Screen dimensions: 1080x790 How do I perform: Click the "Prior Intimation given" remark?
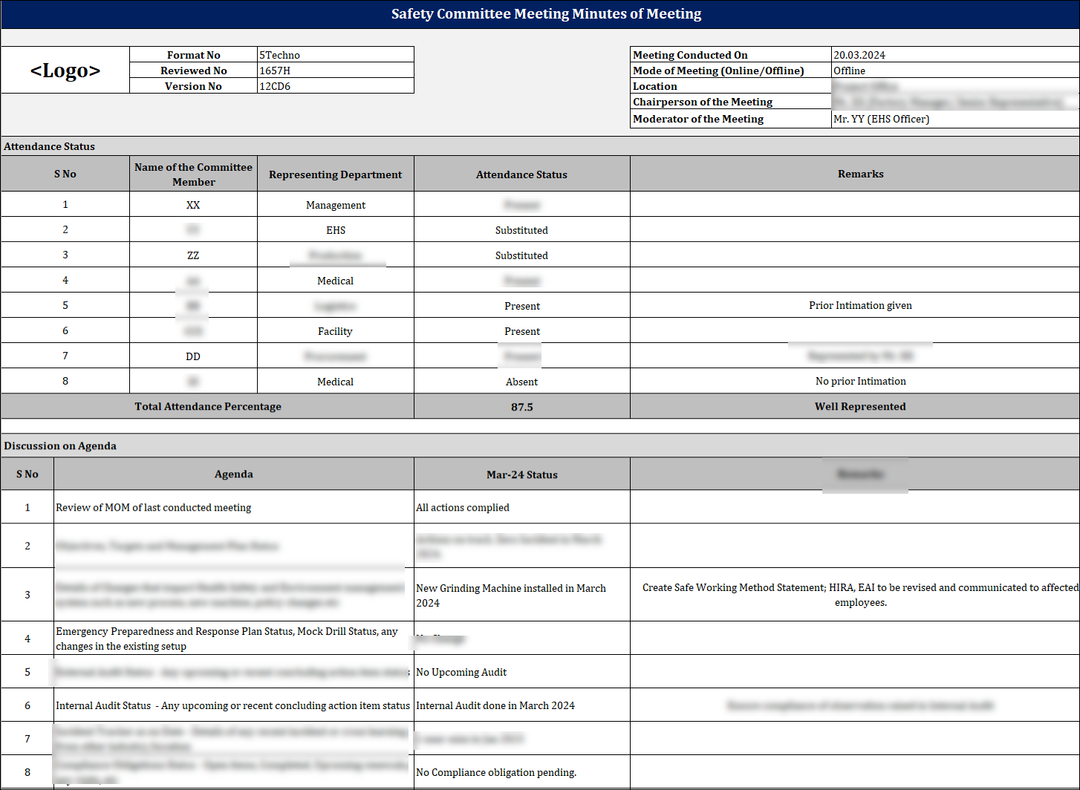coord(860,305)
